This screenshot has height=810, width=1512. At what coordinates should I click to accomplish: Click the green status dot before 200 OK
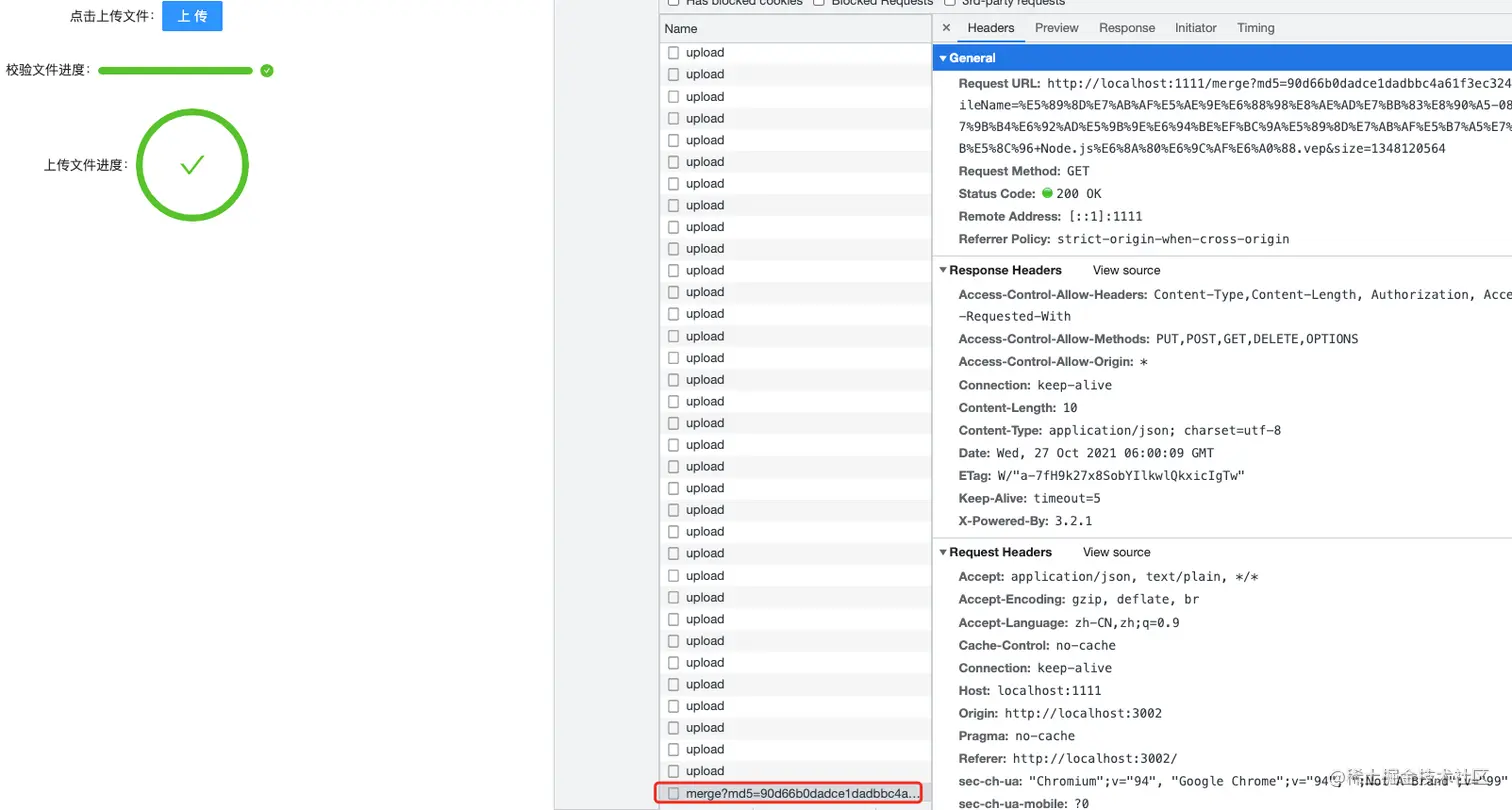pyautogui.click(x=1048, y=193)
